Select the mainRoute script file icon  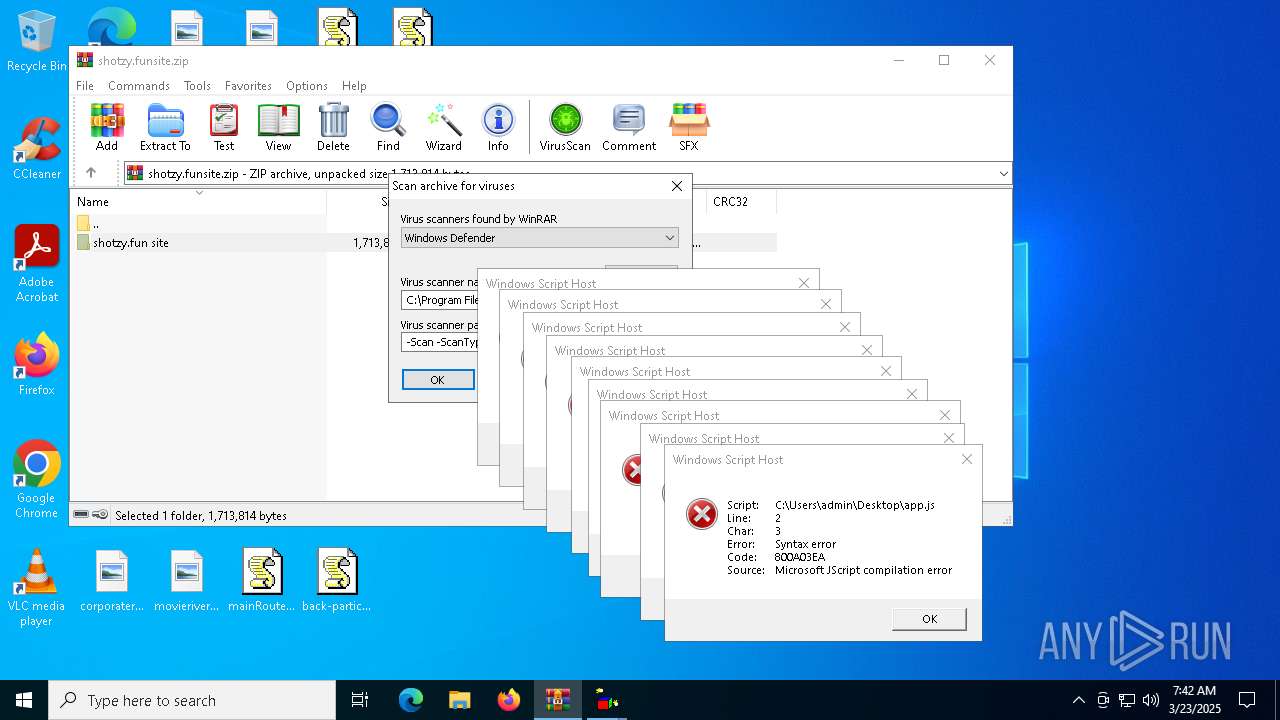point(262,580)
